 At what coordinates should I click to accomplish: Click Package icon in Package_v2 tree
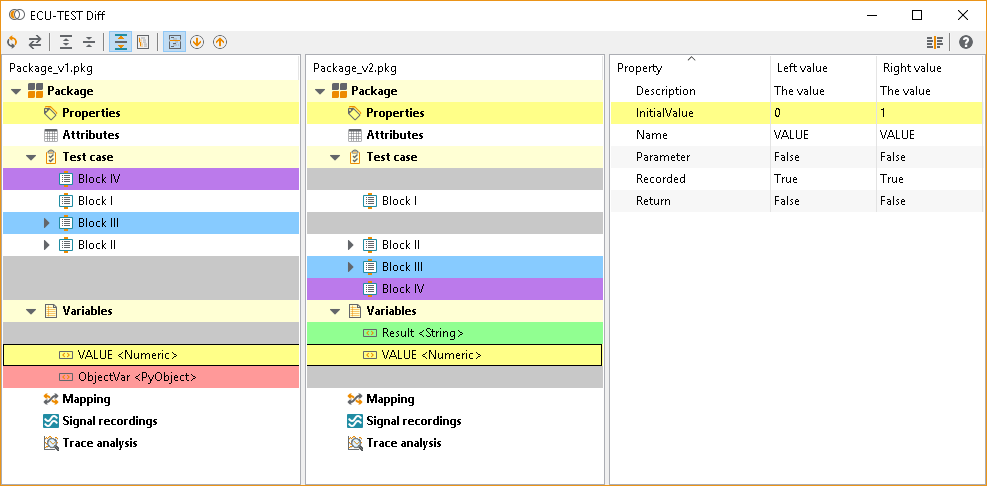[x=339, y=91]
